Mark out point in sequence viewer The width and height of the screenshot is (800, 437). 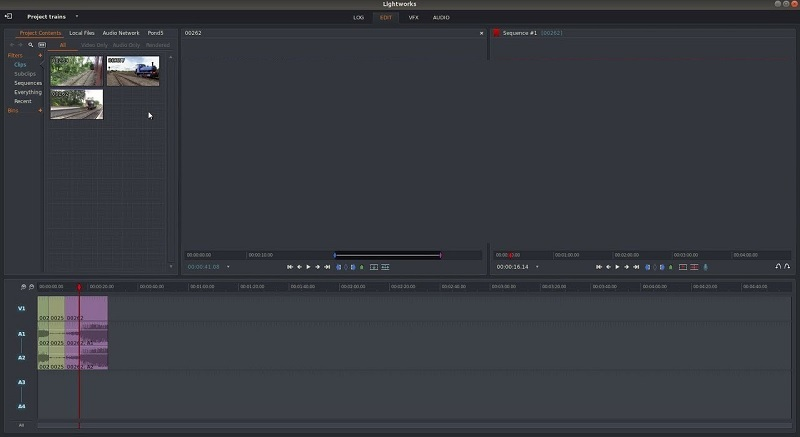[x=662, y=267]
